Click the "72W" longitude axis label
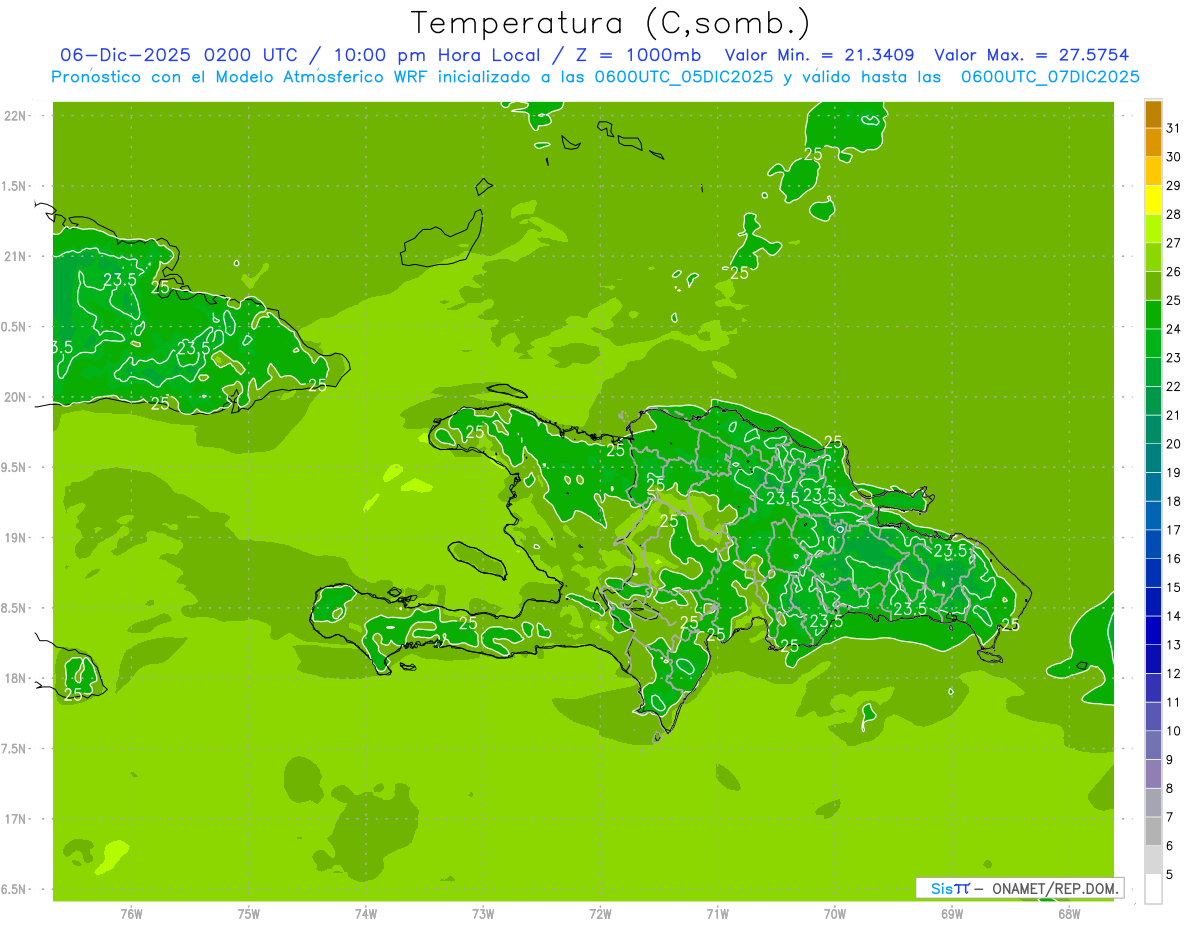Image resolution: width=1200 pixels, height=927 pixels. pyautogui.click(x=600, y=913)
